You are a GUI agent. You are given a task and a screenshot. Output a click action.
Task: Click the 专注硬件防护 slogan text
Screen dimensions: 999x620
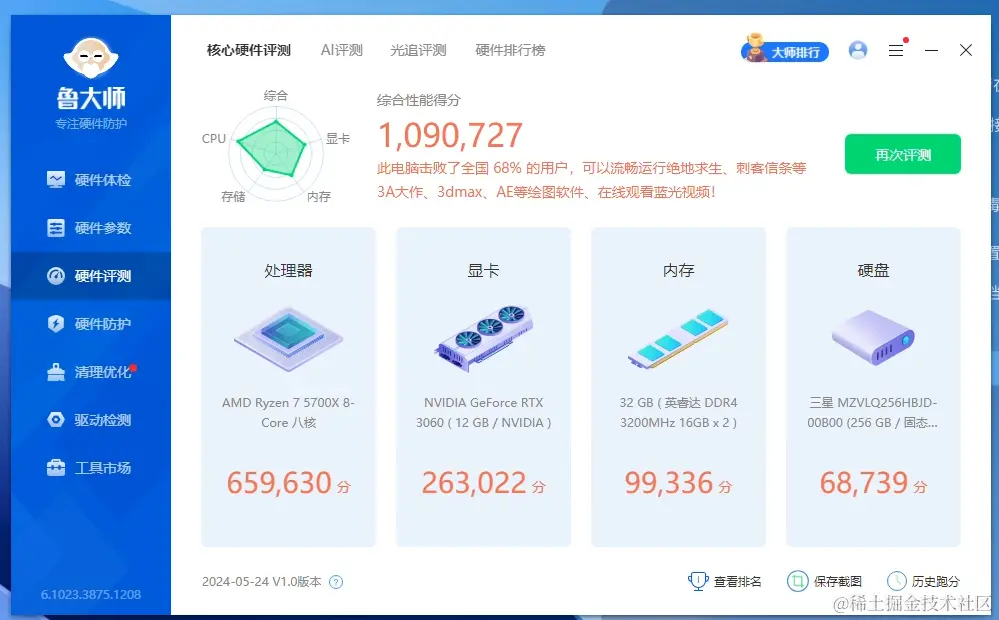[91, 124]
